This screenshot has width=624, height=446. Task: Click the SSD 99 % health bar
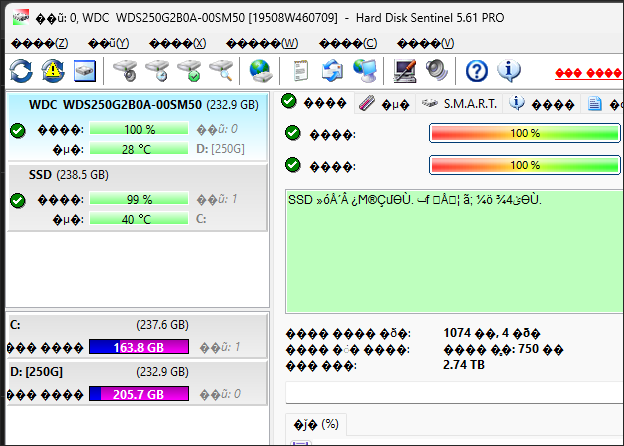coord(139,199)
